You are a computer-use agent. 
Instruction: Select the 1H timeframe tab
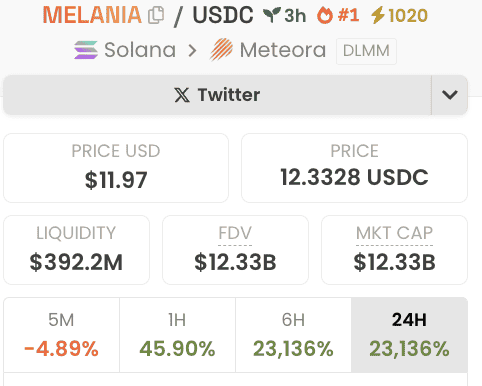(177, 335)
